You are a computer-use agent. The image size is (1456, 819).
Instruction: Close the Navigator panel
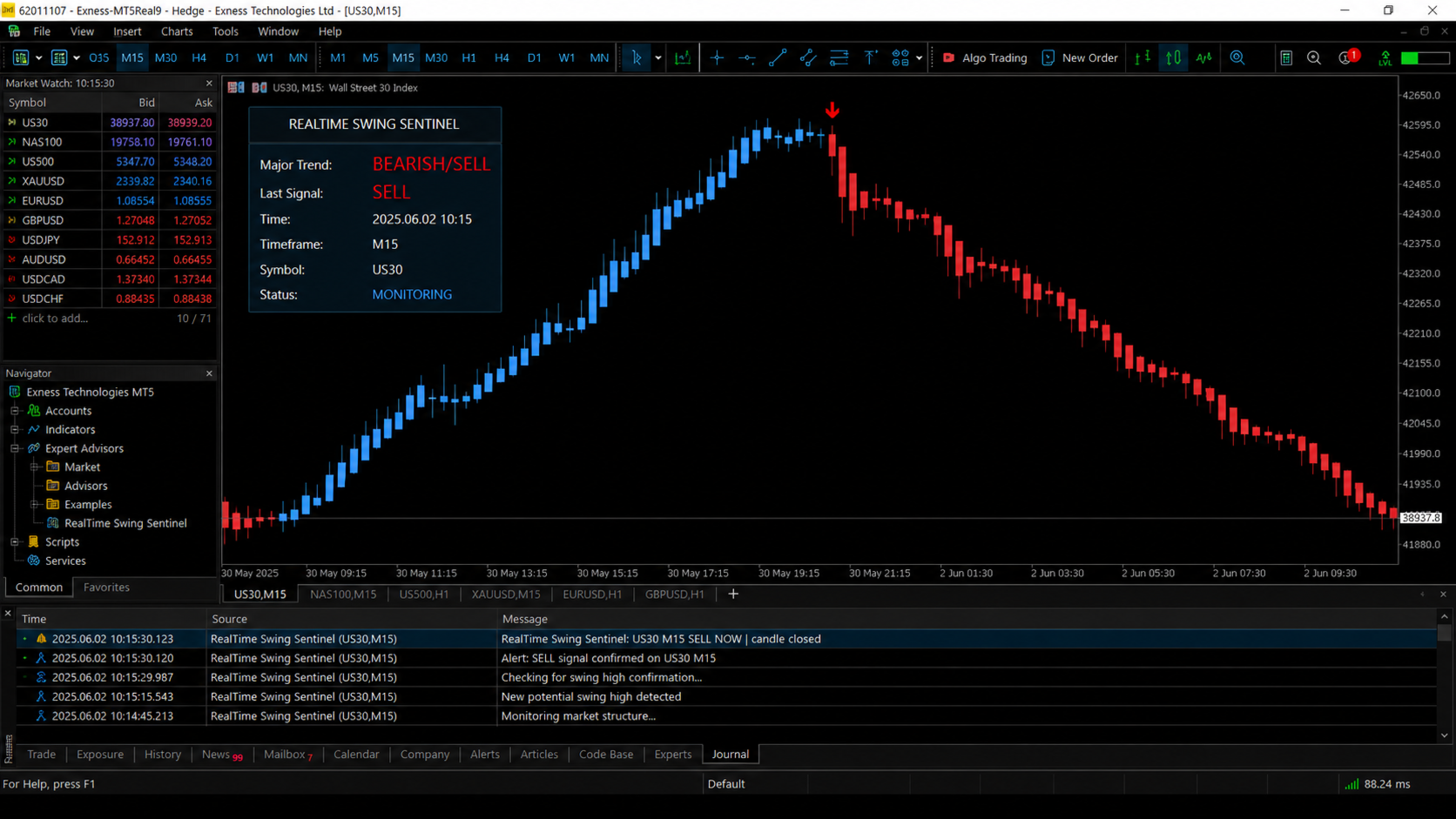pos(209,373)
